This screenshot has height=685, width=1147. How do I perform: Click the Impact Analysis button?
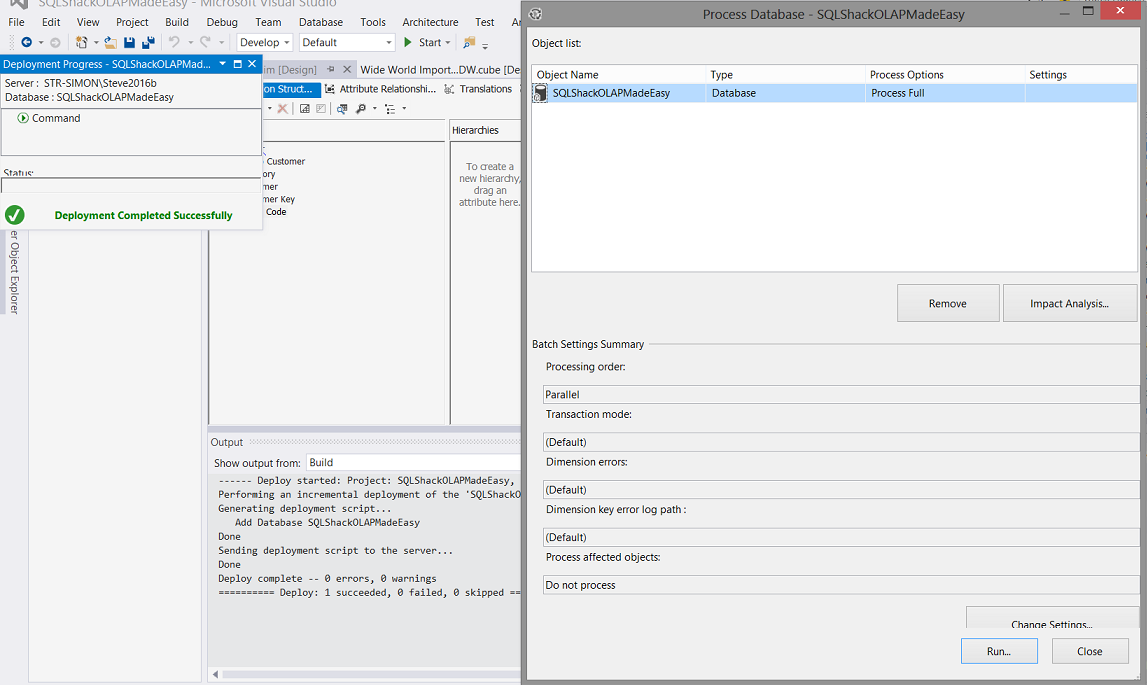coord(1069,304)
